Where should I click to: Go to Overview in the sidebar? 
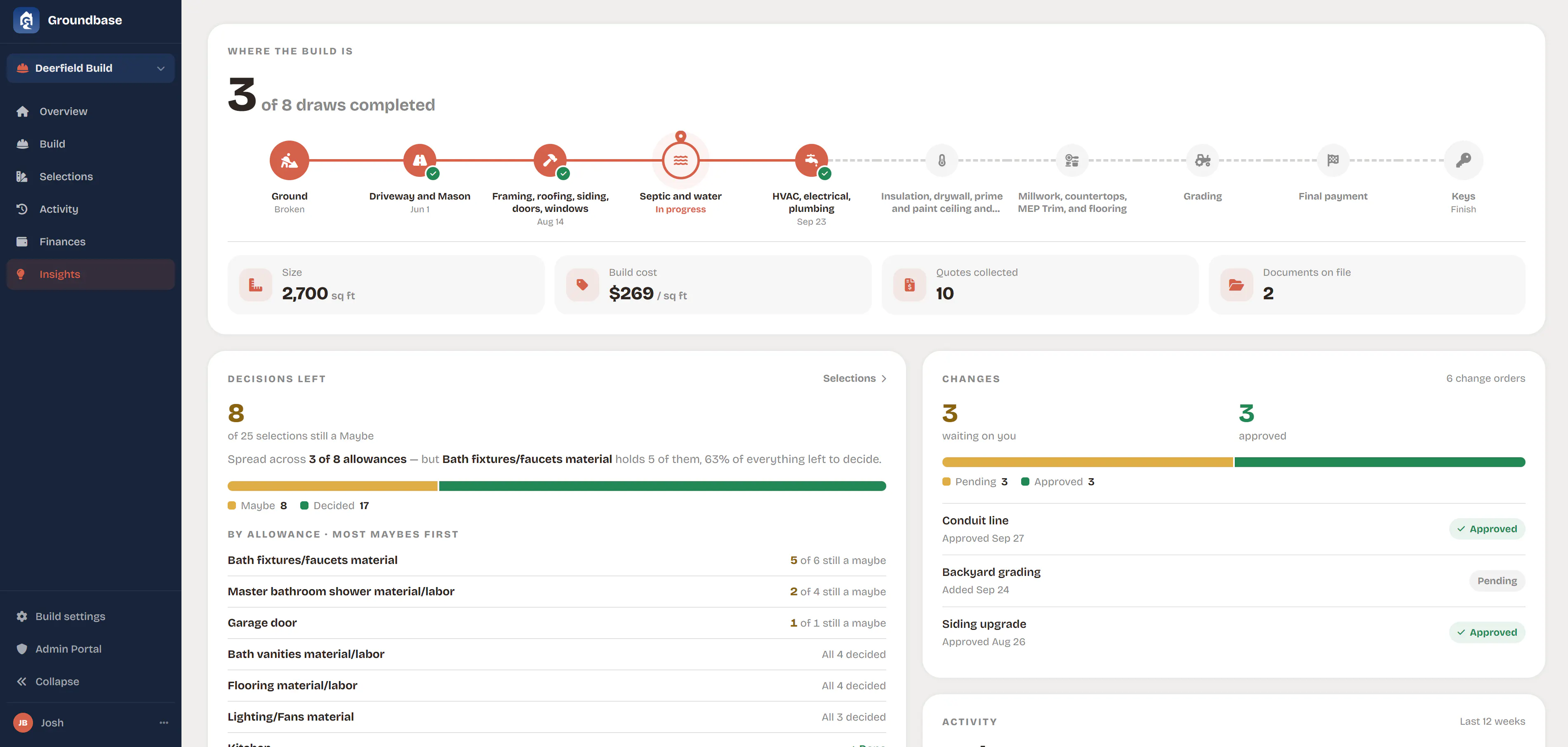91,111
